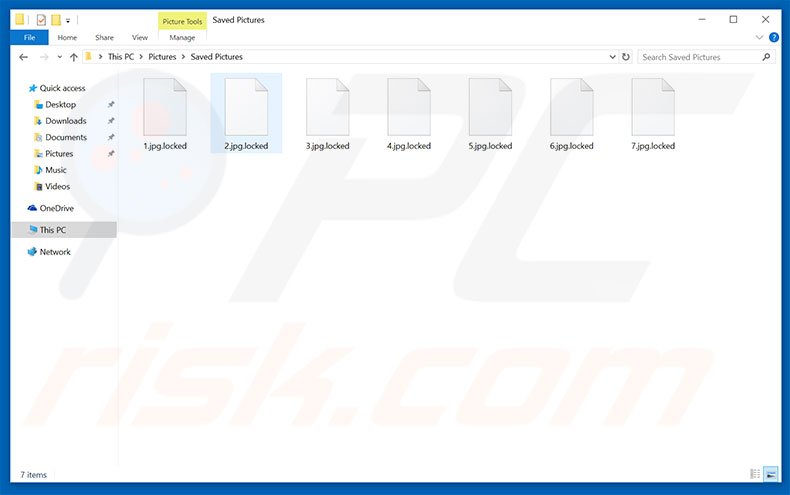Screen dimensions: 790x495
Task: Select the 7.jpg.locked file icon
Action: click(x=653, y=107)
